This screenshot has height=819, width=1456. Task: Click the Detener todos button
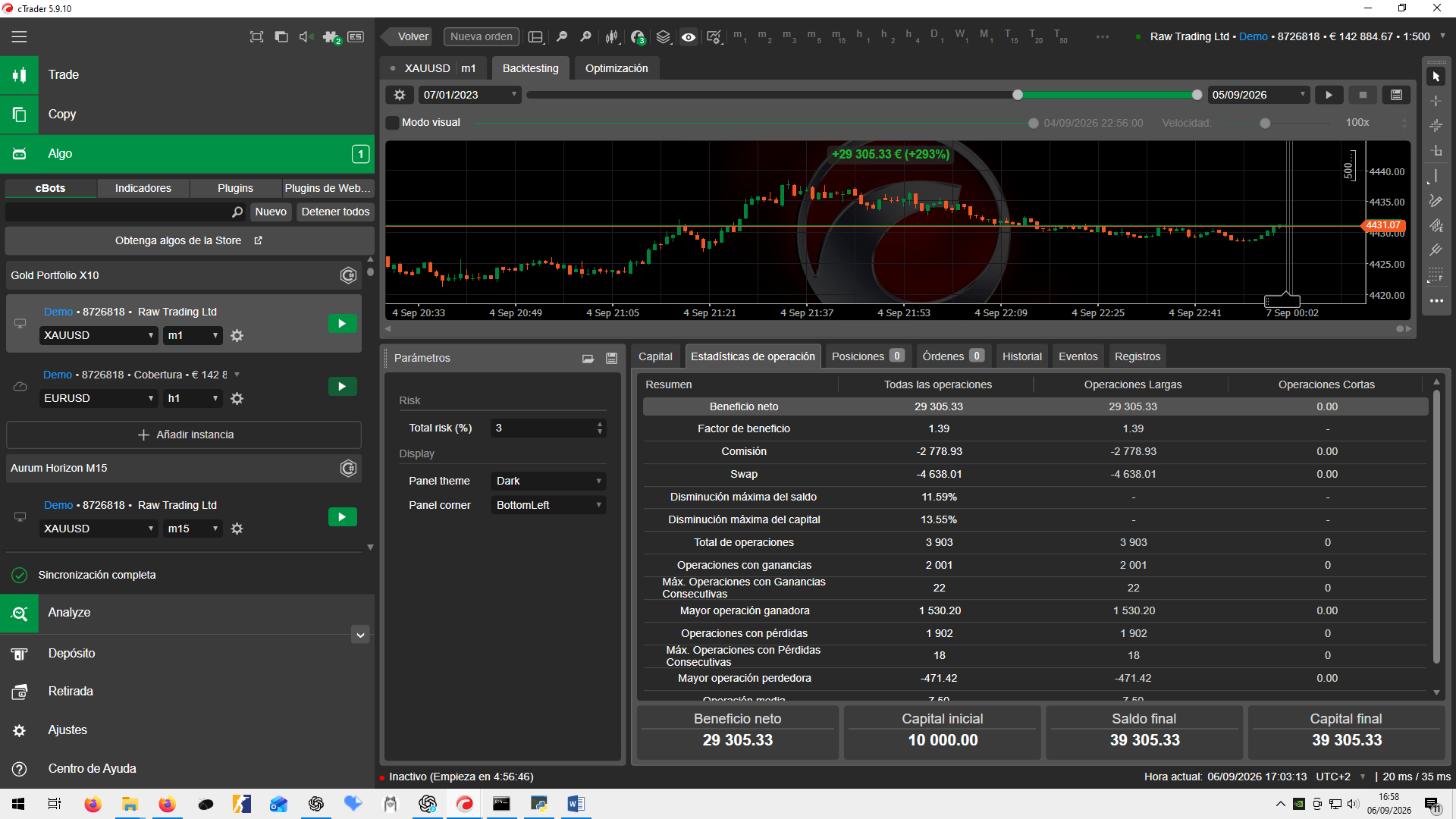335,212
